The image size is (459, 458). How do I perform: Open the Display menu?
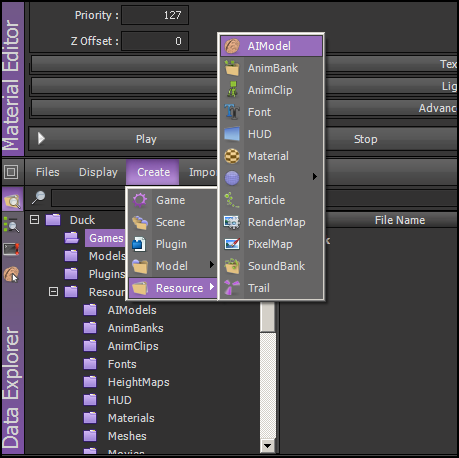pos(98,172)
